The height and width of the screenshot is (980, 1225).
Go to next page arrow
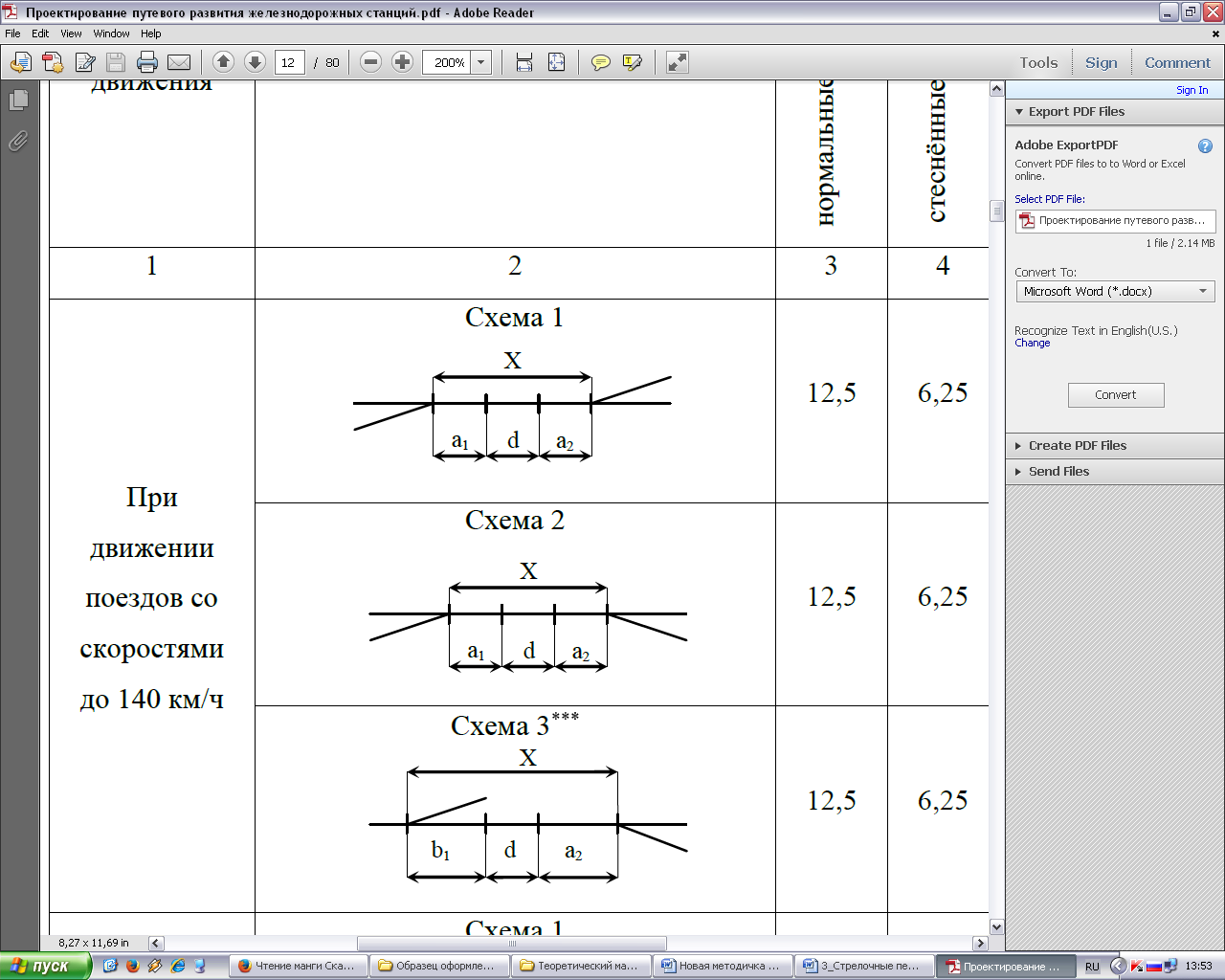(255, 62)
